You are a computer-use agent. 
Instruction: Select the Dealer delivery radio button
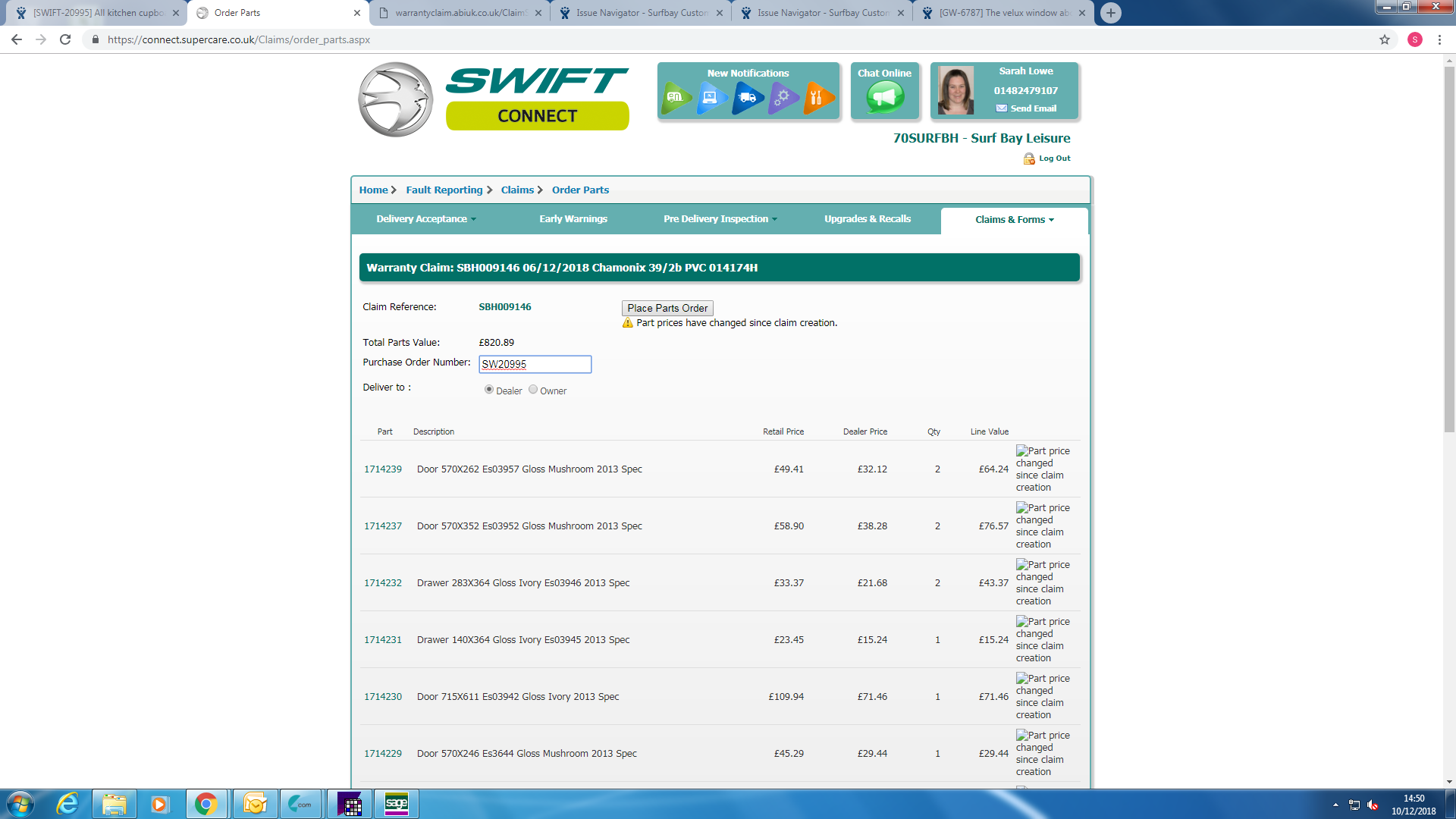[x=489, y=389]
